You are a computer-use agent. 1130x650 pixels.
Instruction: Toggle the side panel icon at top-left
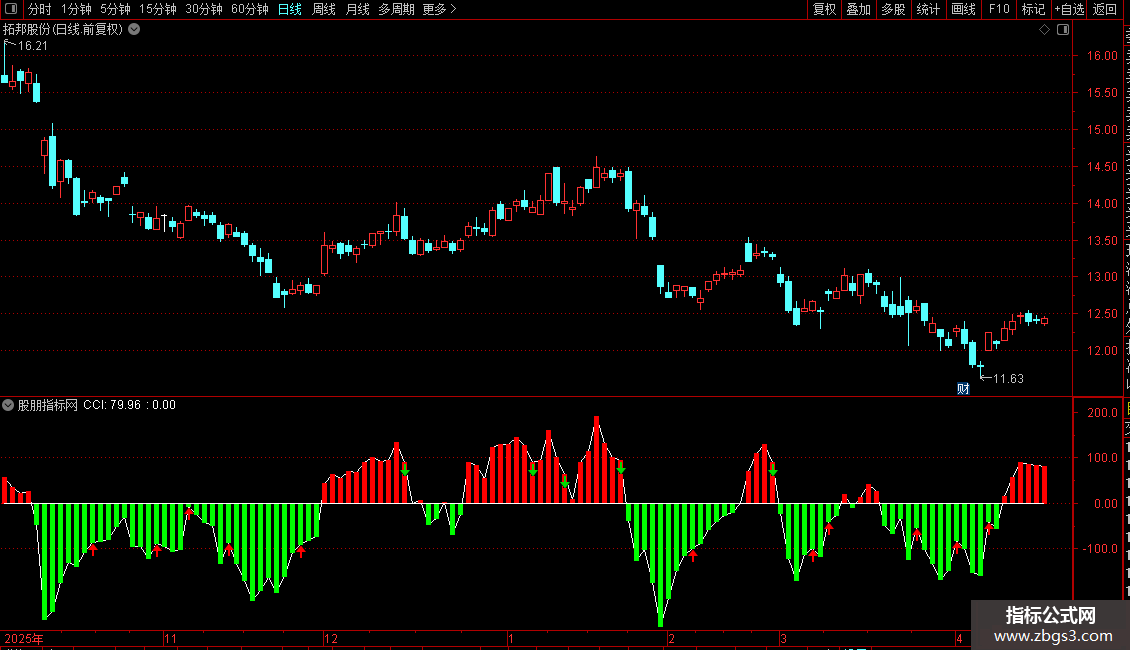pos(11,9)
